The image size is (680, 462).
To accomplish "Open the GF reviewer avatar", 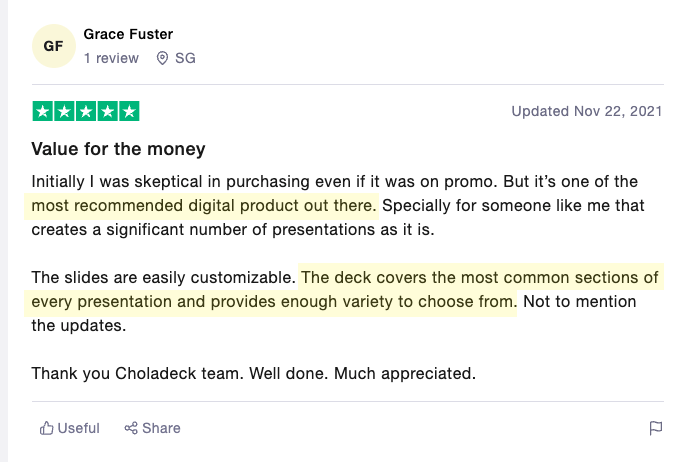I will tap(54, 46).
